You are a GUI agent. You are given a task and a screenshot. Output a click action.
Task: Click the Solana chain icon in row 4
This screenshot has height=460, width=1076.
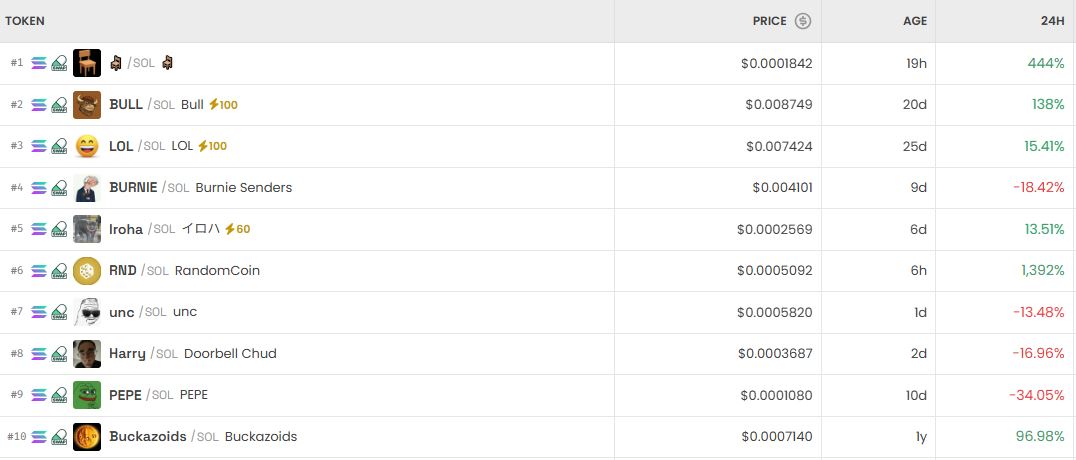39,187
